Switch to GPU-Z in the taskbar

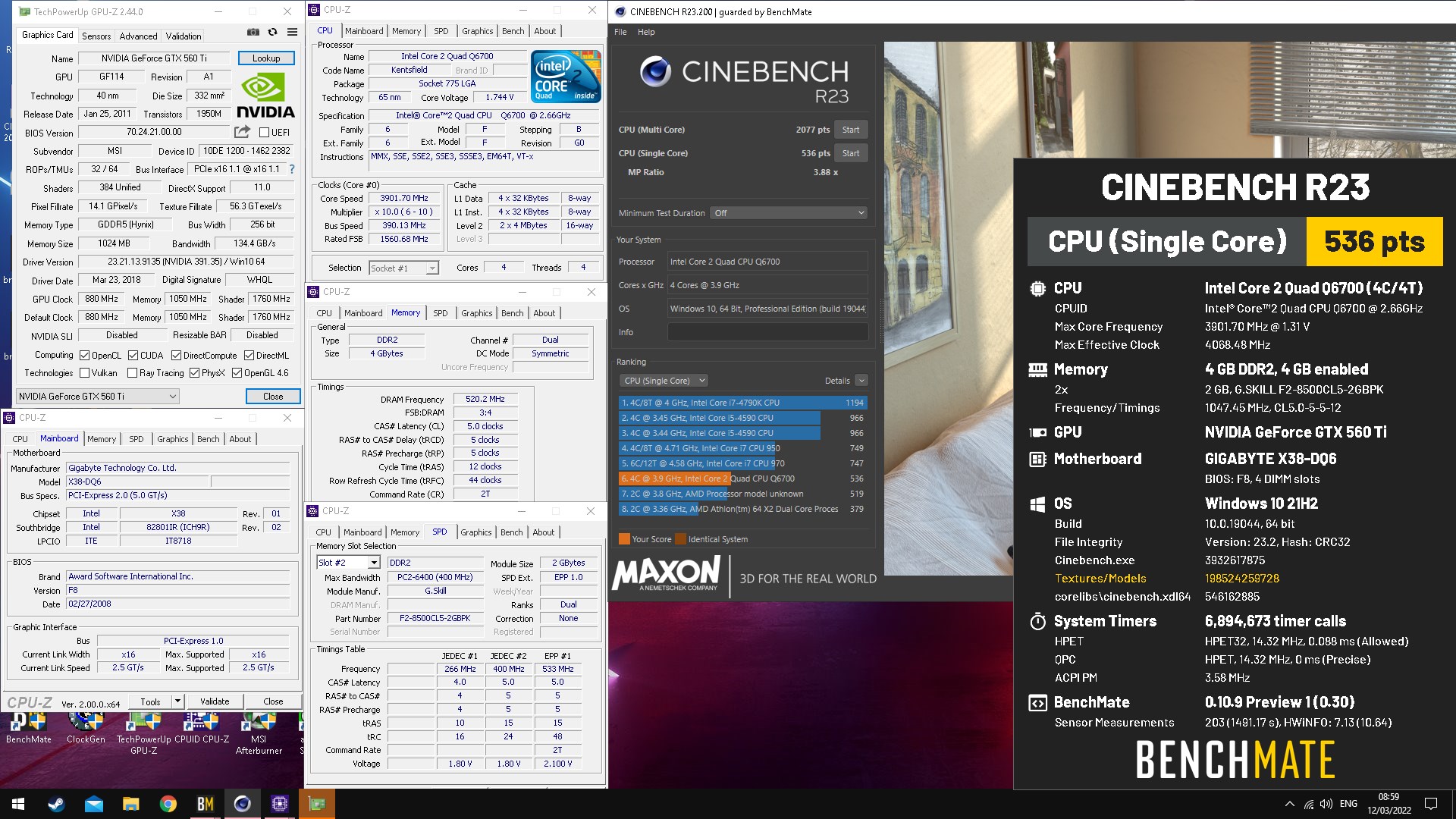[x=317, y=804]
